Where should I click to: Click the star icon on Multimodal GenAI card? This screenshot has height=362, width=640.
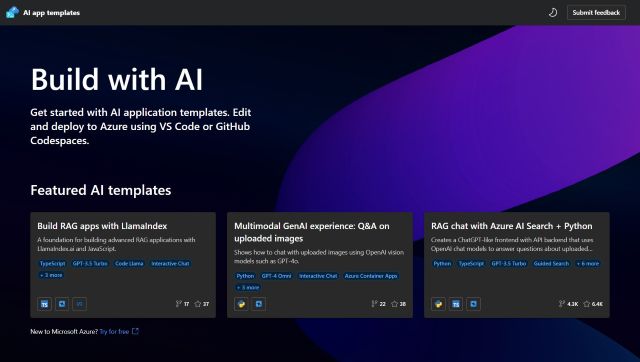(394, 304)
